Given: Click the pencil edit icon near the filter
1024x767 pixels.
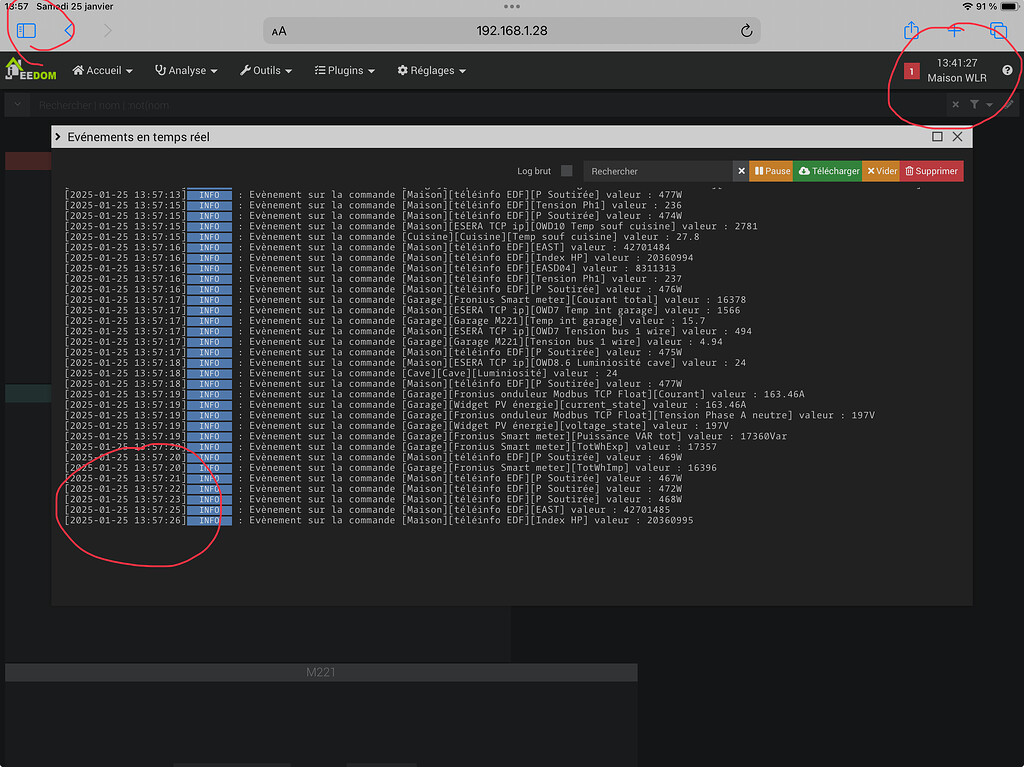Looking at the screenshot, I should [1009, 104].
